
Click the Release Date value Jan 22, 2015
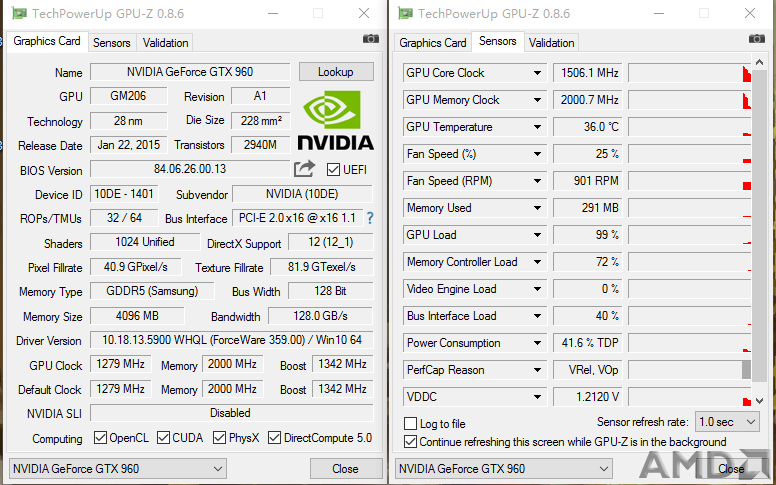[x=129, y=145]
